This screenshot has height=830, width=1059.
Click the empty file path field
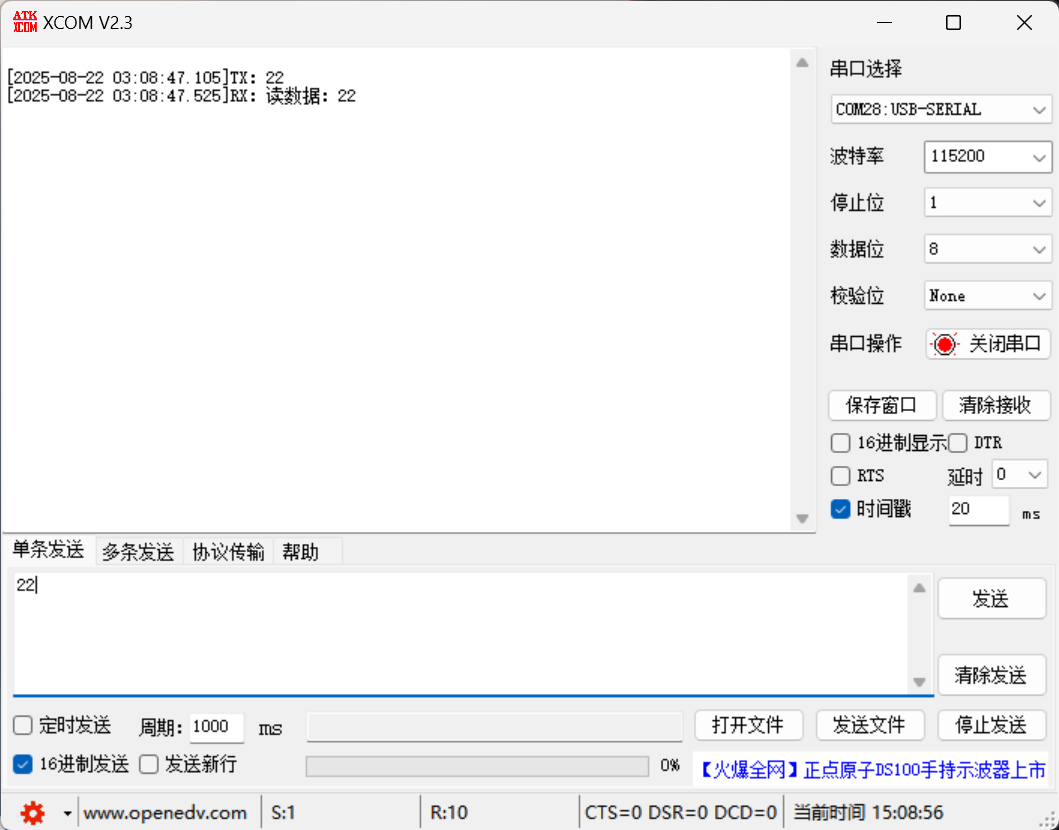494,727
